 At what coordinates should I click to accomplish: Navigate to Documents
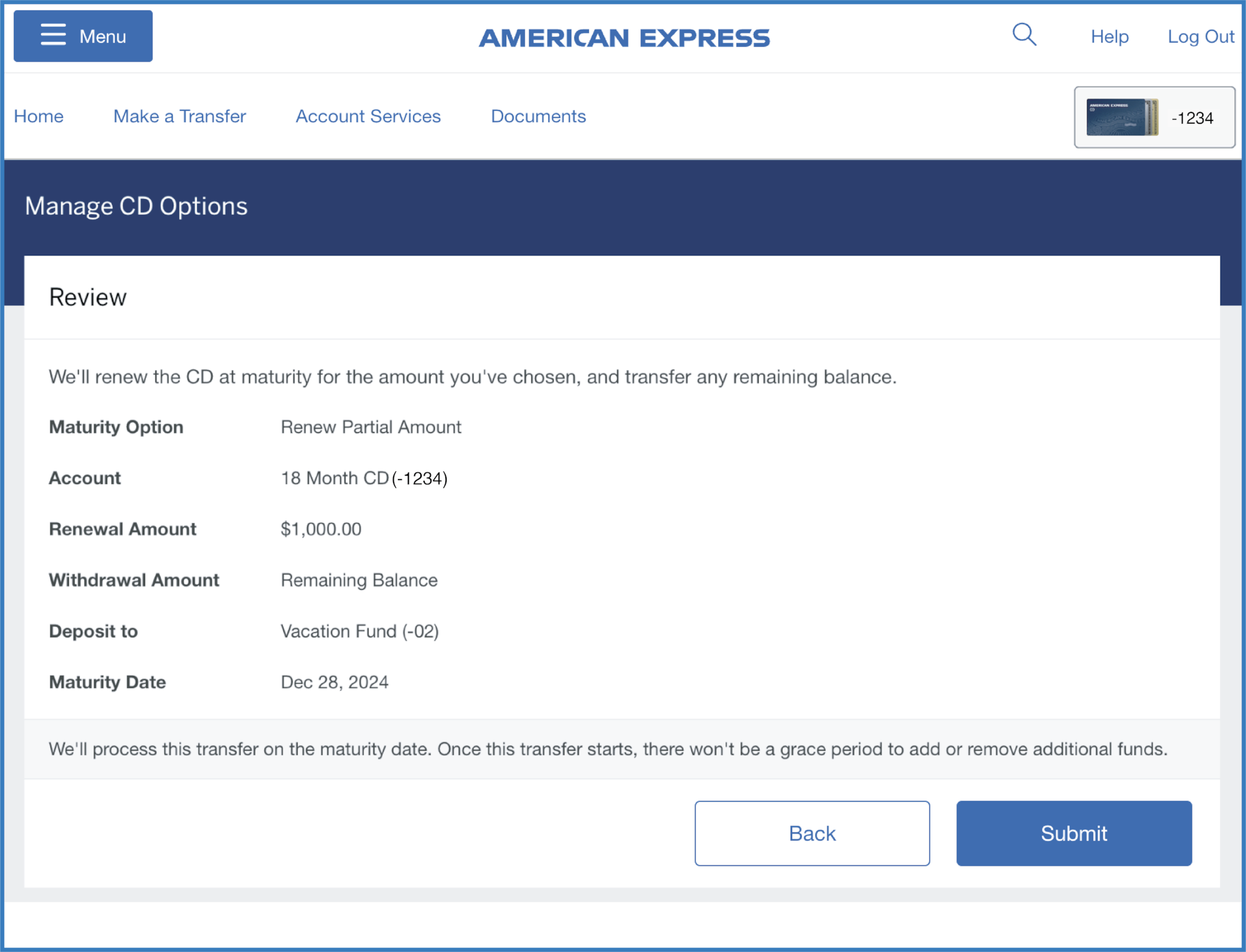pyautogui.click(x=538, y=116)
